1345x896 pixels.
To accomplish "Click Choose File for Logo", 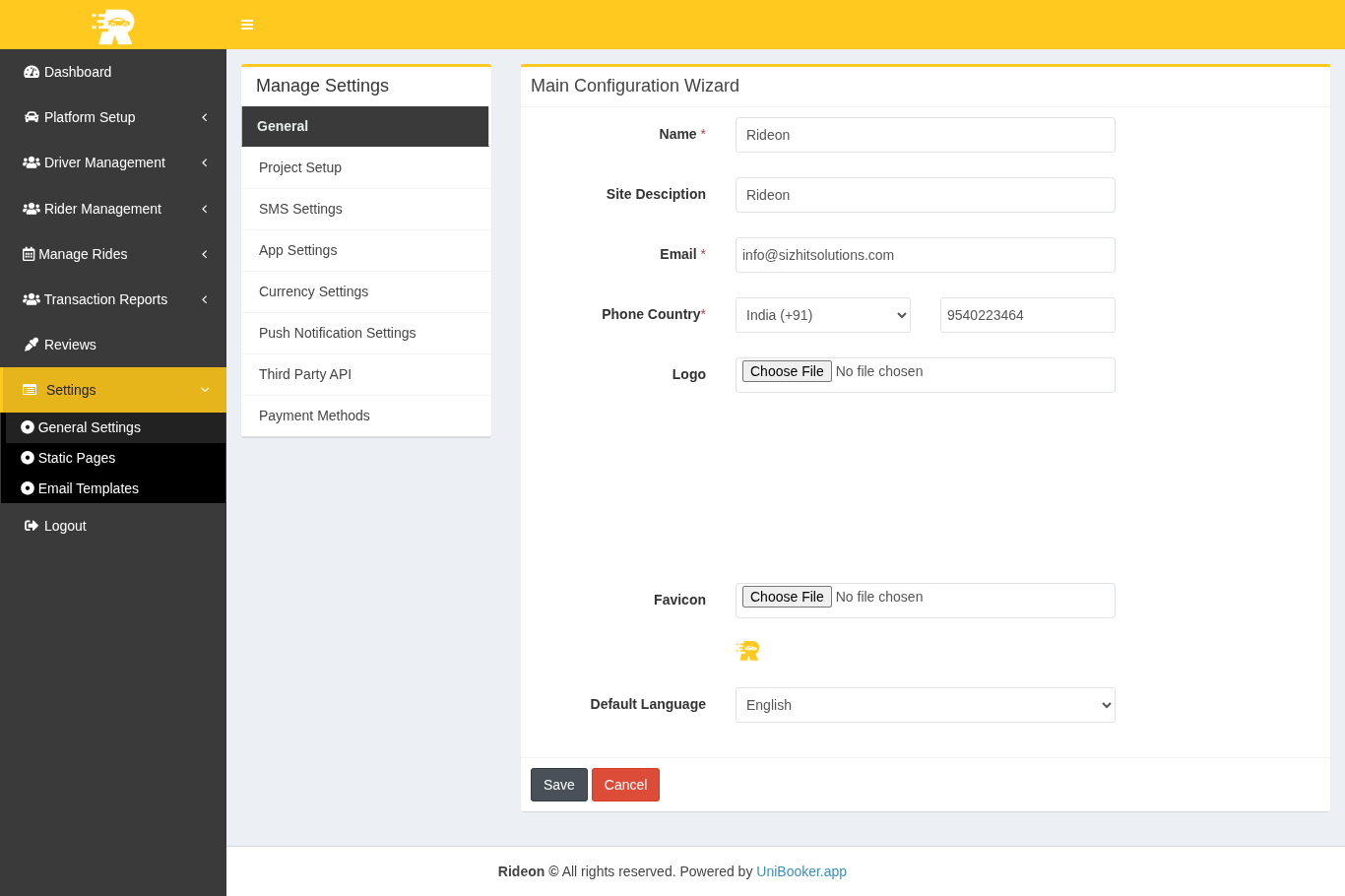I will [x=787, y=371].
